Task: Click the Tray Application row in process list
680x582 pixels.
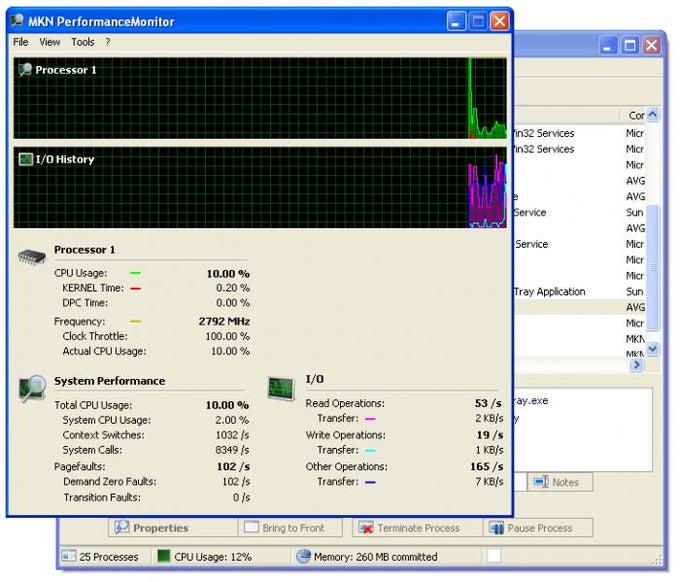Action: (579, 291)
